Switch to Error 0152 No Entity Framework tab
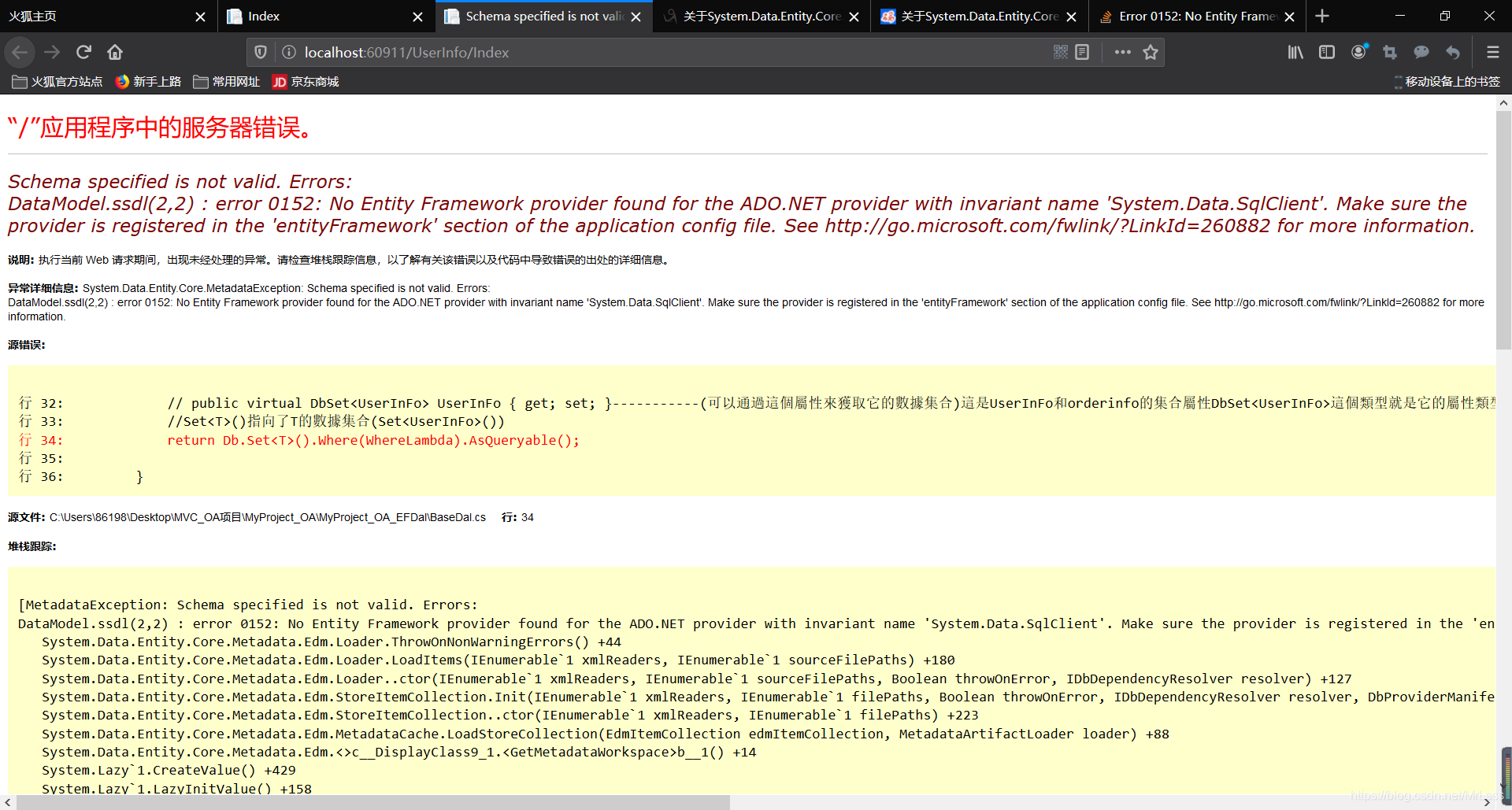The image size is (1512, 810). coord(1196,17)
